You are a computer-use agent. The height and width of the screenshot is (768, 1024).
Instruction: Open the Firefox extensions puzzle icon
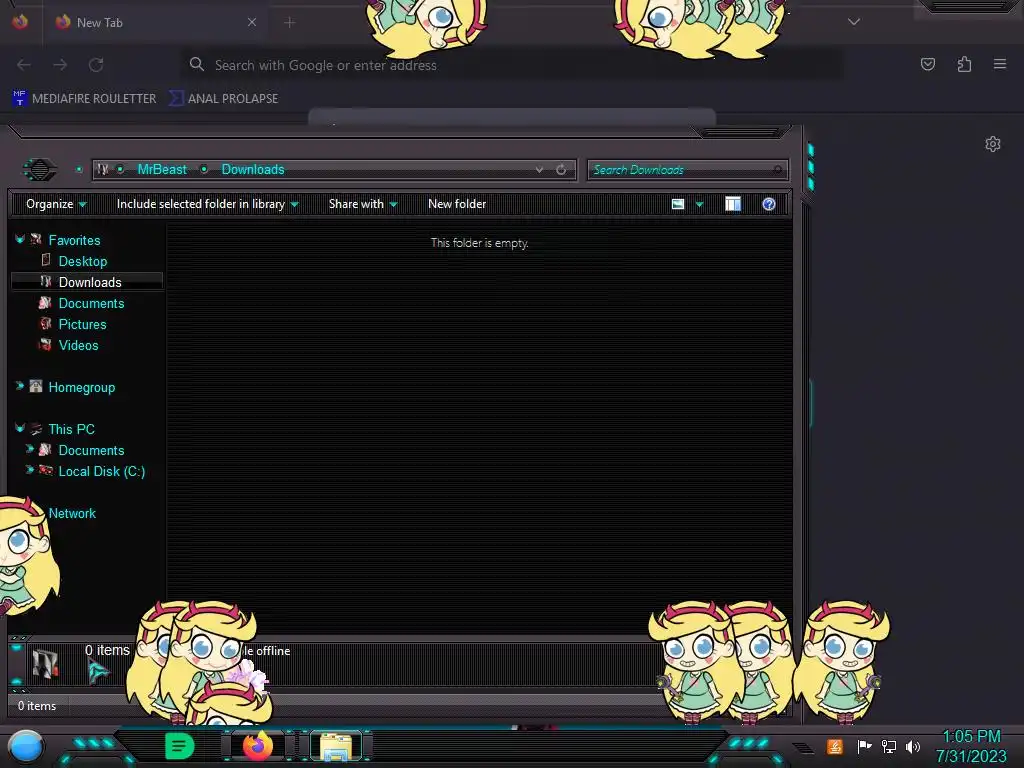tap(964, 64)
